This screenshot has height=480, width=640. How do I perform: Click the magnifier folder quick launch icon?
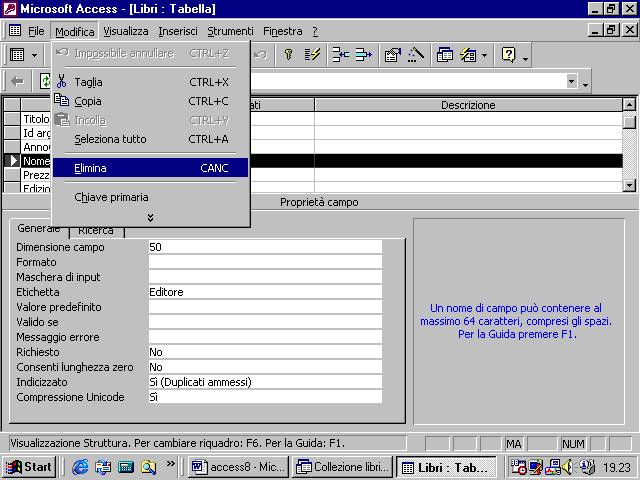(148, 467)
